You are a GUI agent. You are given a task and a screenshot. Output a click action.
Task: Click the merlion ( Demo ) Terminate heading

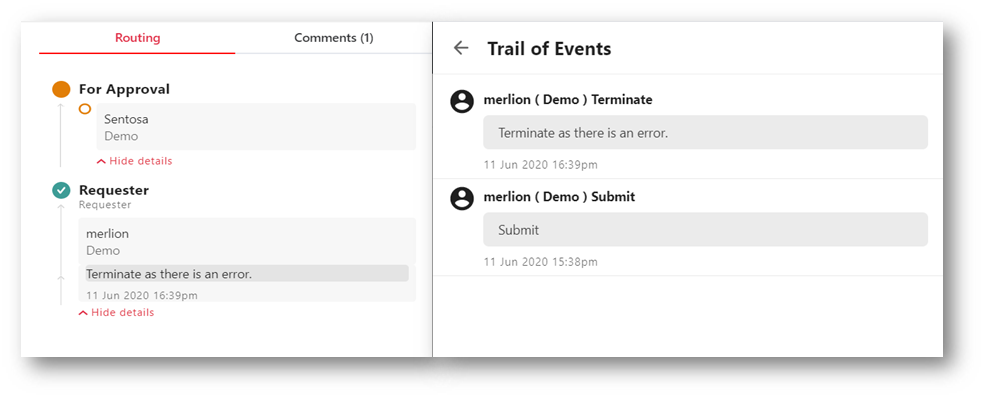pos(568,100)
